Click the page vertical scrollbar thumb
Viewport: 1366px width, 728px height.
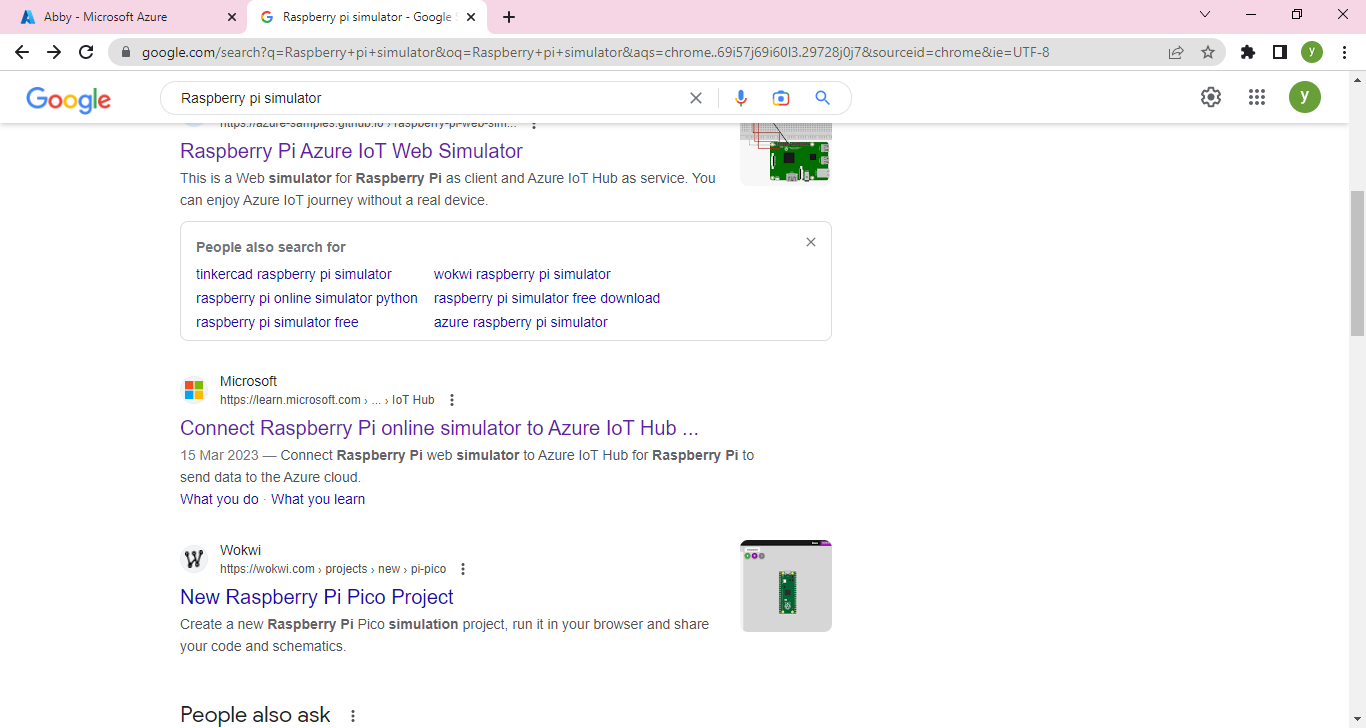click(1357, 263)
